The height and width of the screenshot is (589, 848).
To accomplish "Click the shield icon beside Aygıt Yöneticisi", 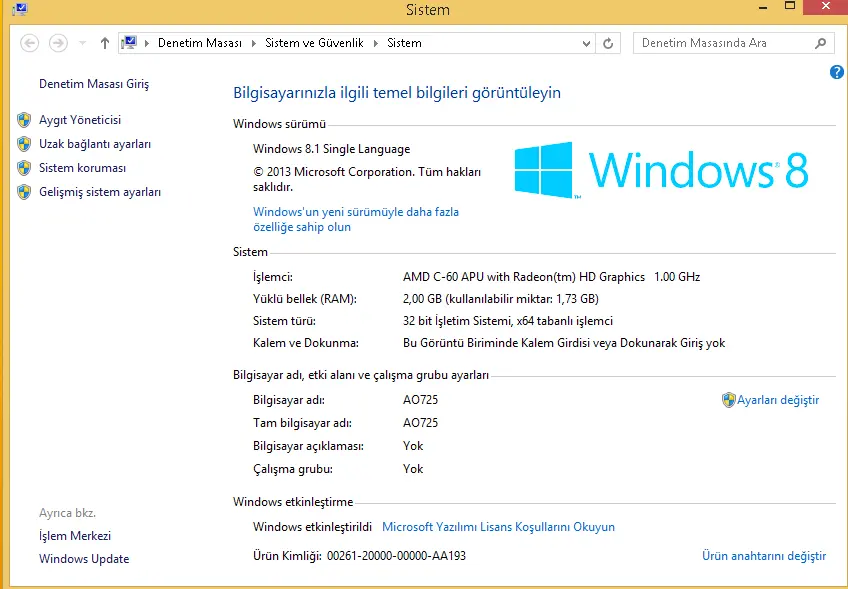I will tap(24, 120).
